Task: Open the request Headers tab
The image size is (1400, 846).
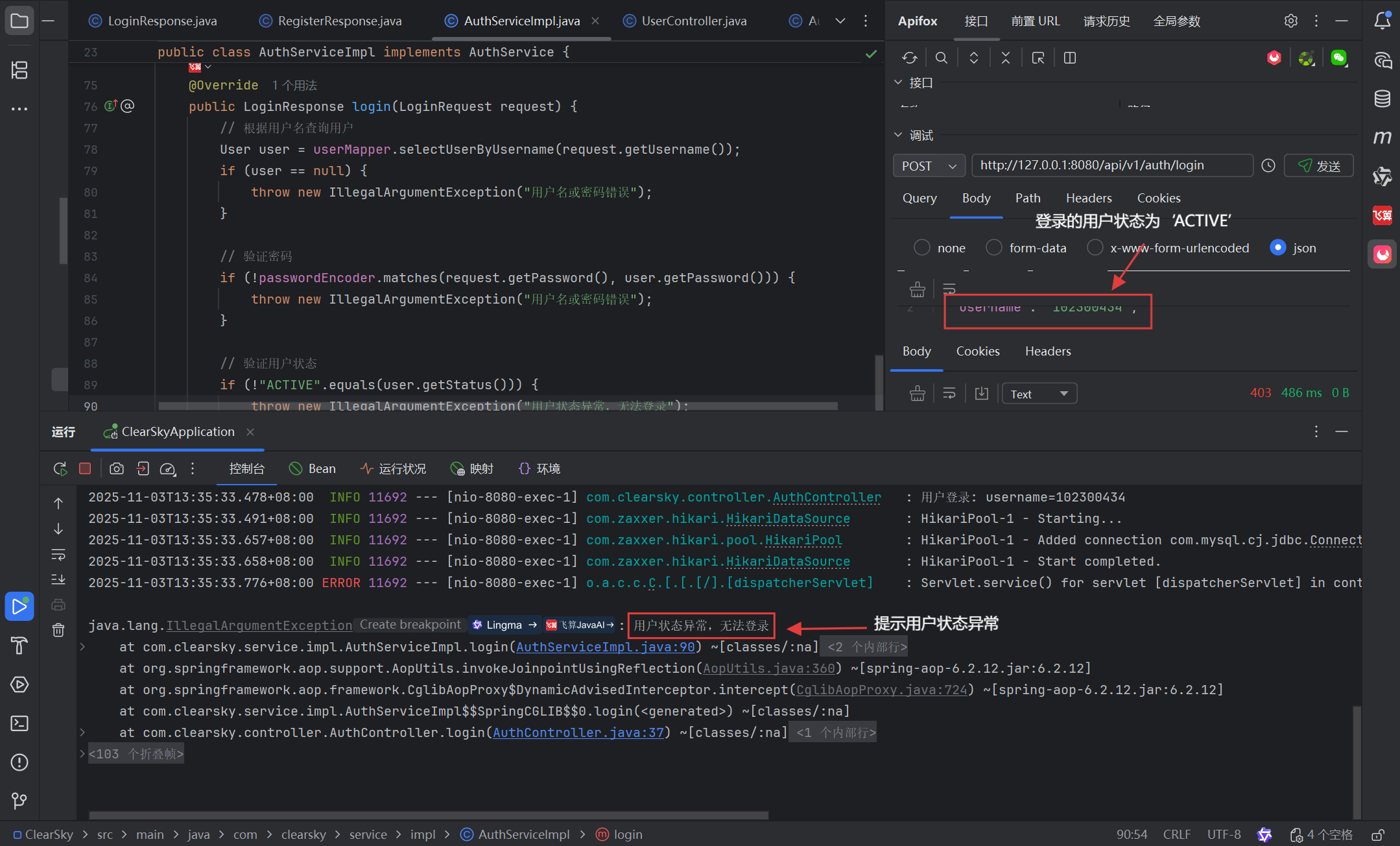Action: point(1089,198)
